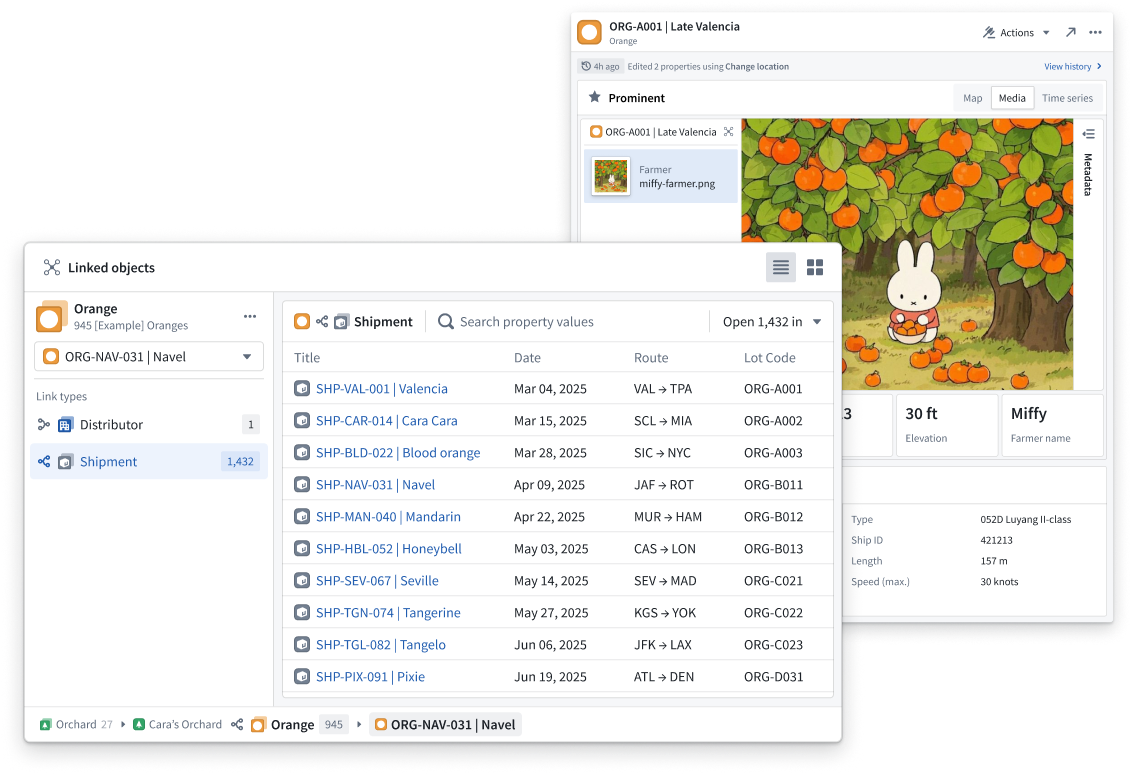1132x775 pixels.
Task: Open SHP-TGN-074 | Tangerine link
Action: pos(388,612)
